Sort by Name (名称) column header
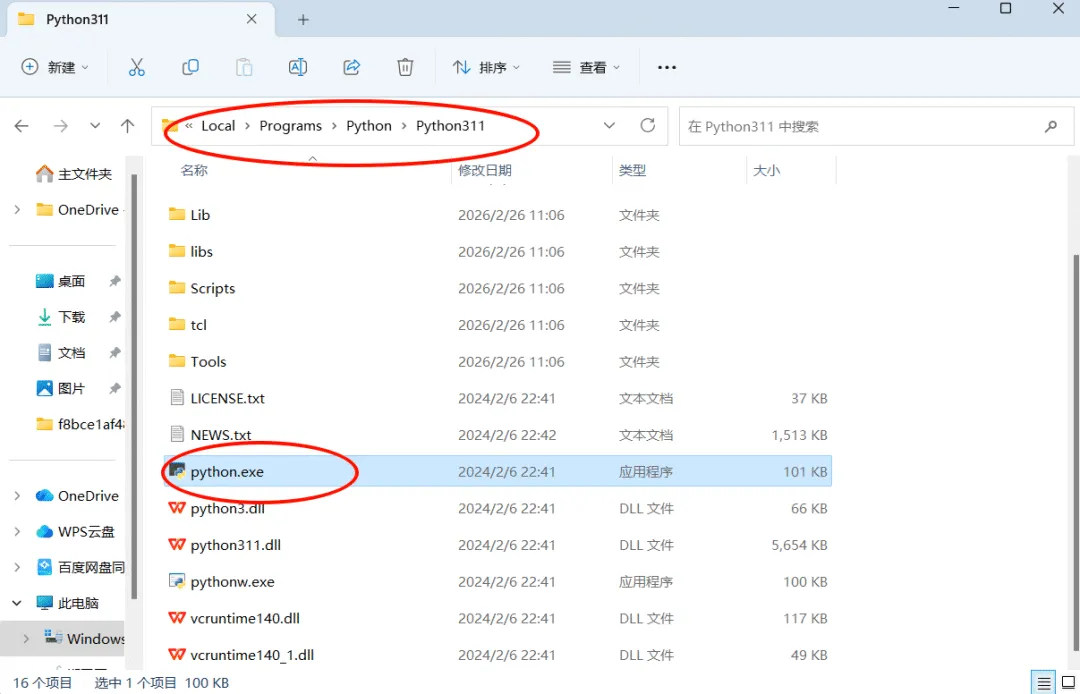This screenshot has width=1080, height=694. pos(194,170)
